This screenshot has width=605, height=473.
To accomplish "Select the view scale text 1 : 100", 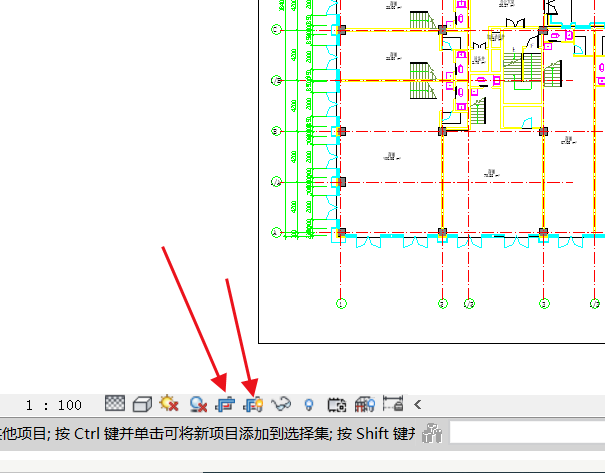I will pyautogui.click(x=55, y=405).
